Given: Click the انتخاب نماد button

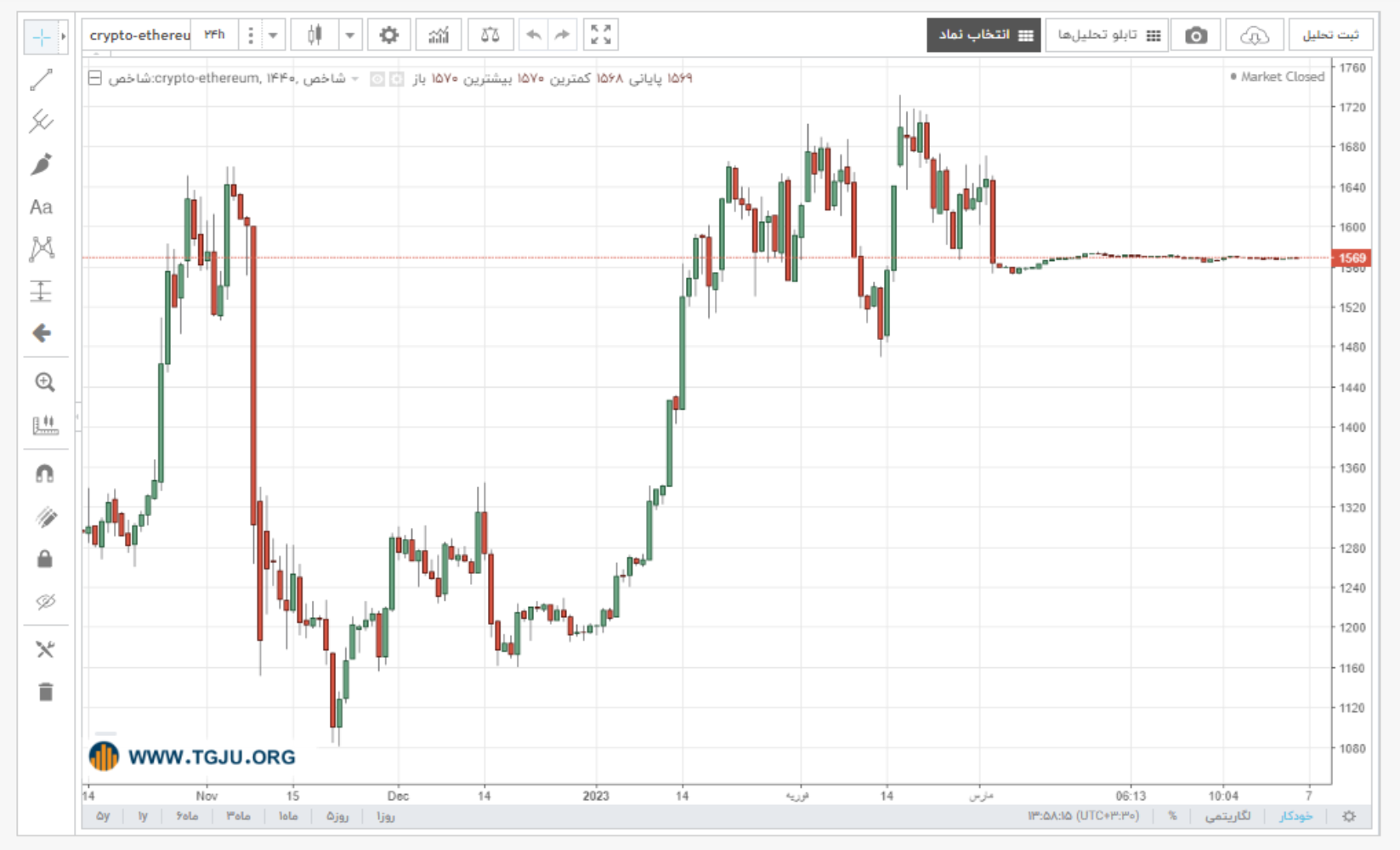Looking at the screenshot, I should (983, 35).
